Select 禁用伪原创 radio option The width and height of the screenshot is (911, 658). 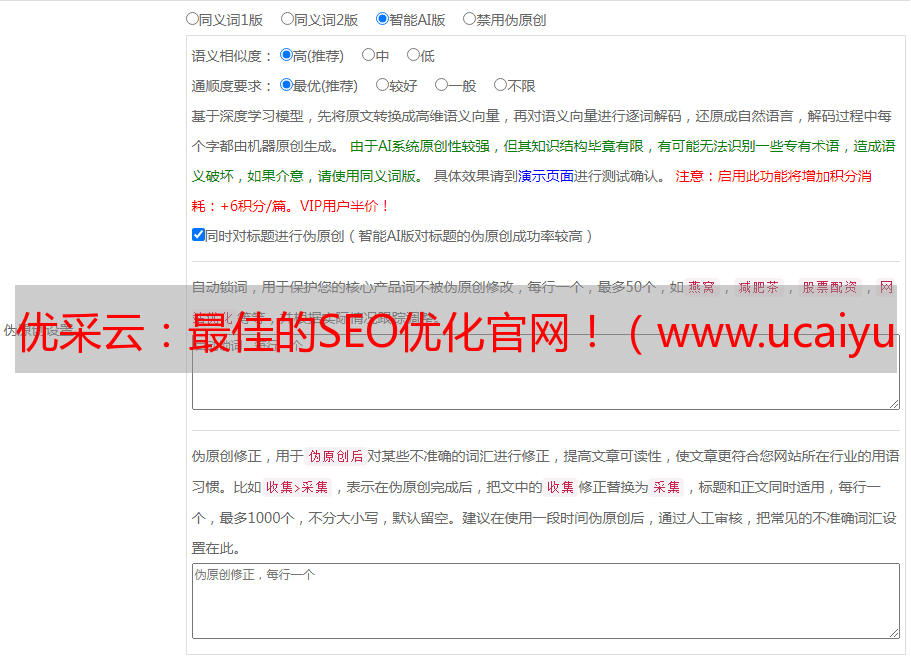pos(469,19)
